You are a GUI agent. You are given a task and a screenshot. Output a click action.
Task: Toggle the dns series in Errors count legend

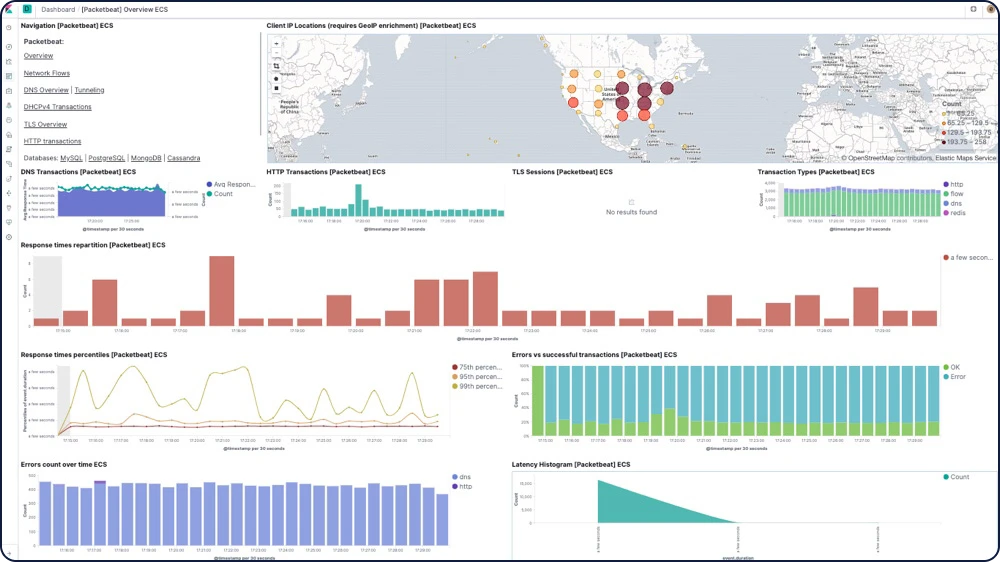[x=464, y=477]
